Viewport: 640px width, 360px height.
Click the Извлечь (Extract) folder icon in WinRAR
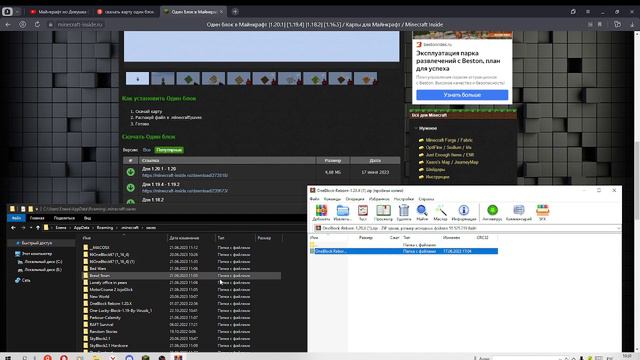pos(342,213)
